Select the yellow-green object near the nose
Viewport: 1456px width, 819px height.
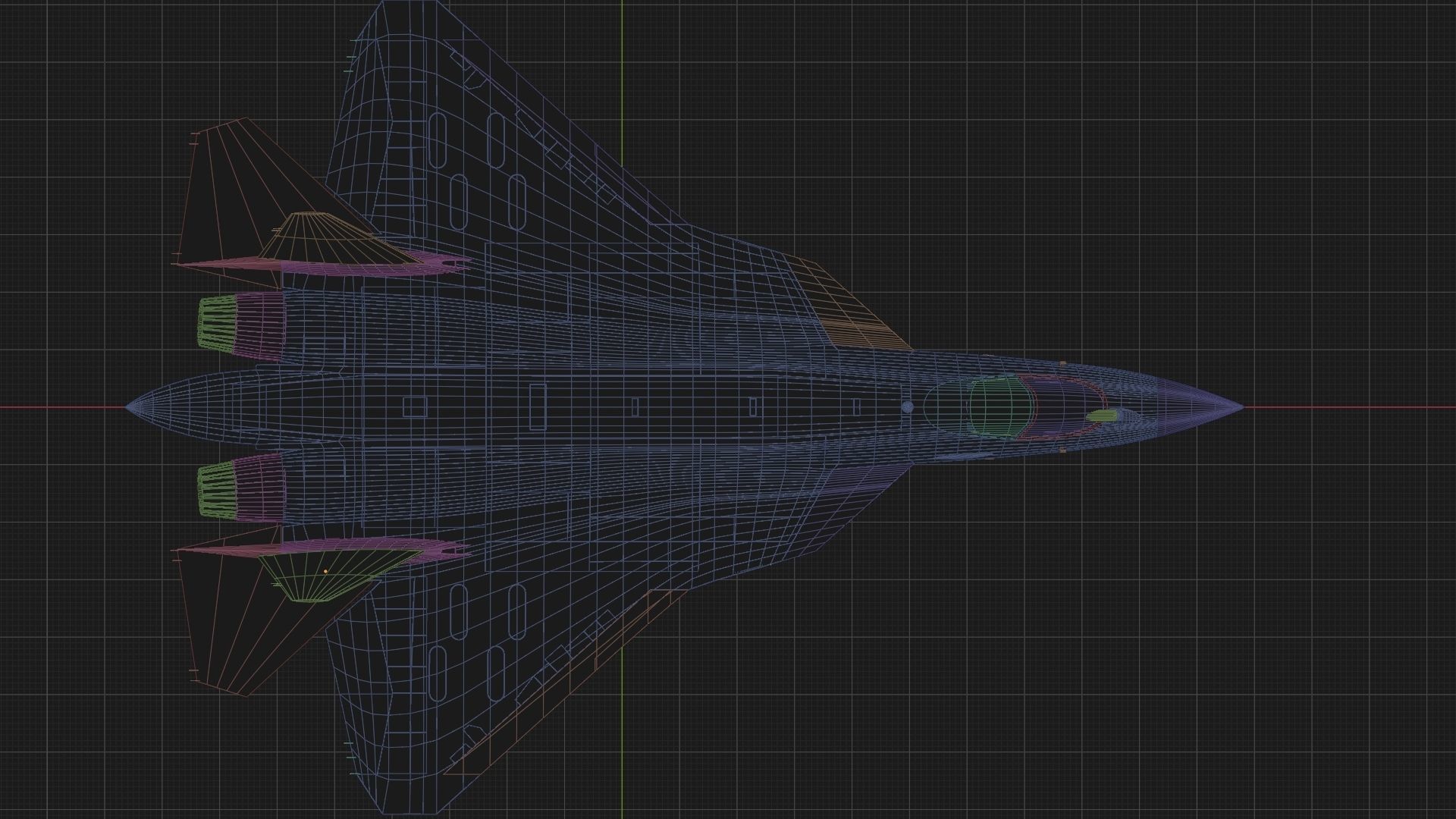click(1103, 416)
